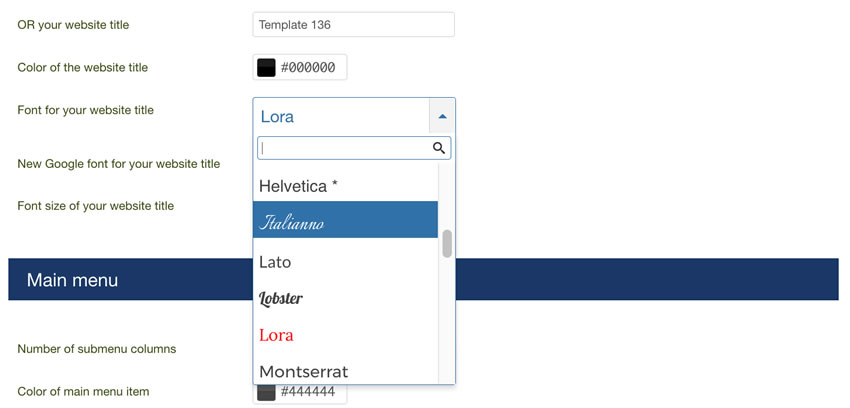
Task: Choose Helvetica * from the font list
Action: [345, 186]
